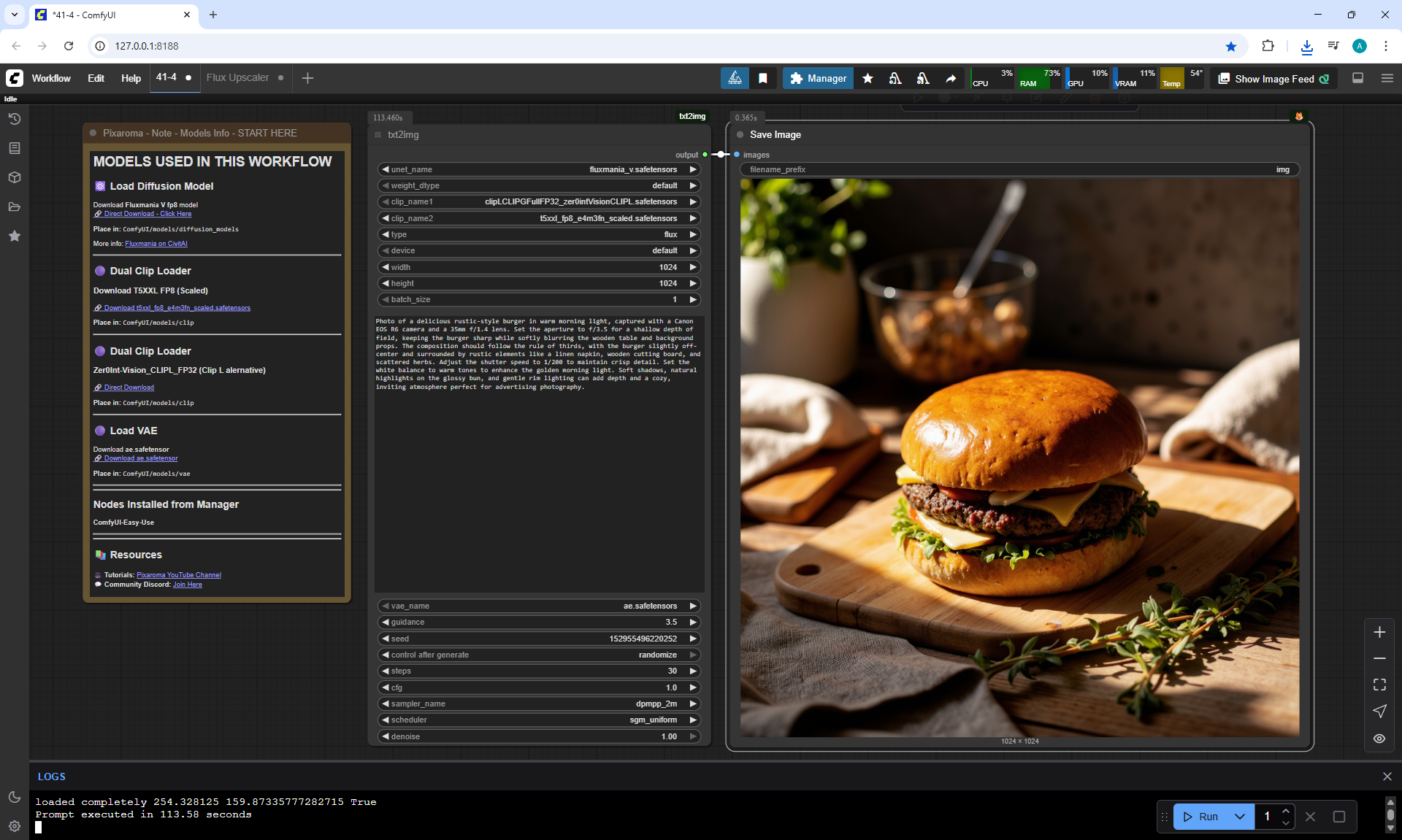
Task: Click the Manager button
Action: (818, 78)
